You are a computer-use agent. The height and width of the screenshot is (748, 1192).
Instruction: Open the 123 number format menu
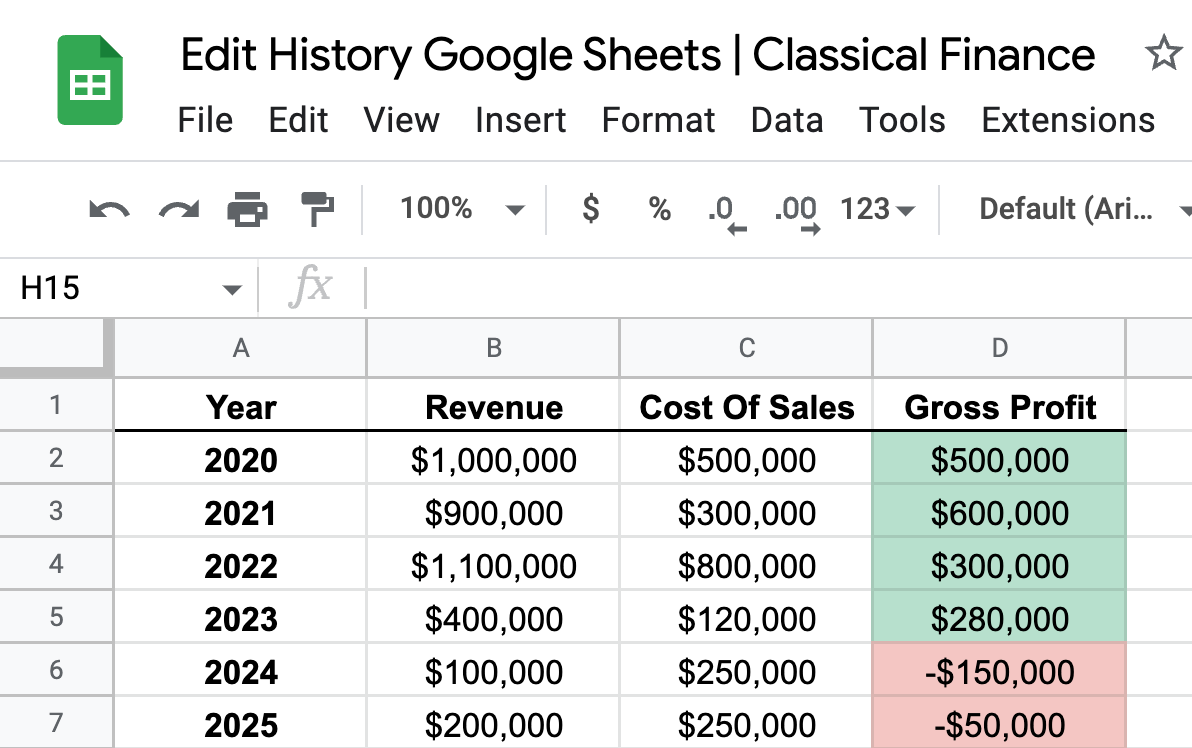pos(875,209)
